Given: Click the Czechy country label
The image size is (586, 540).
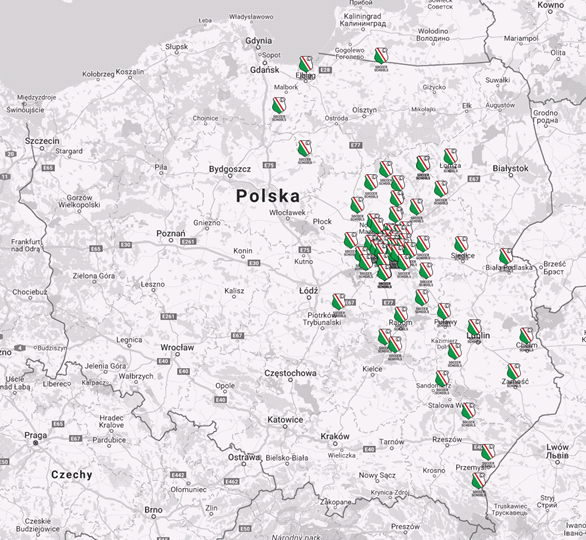Looking at the screenshot, I should [72, 475].
